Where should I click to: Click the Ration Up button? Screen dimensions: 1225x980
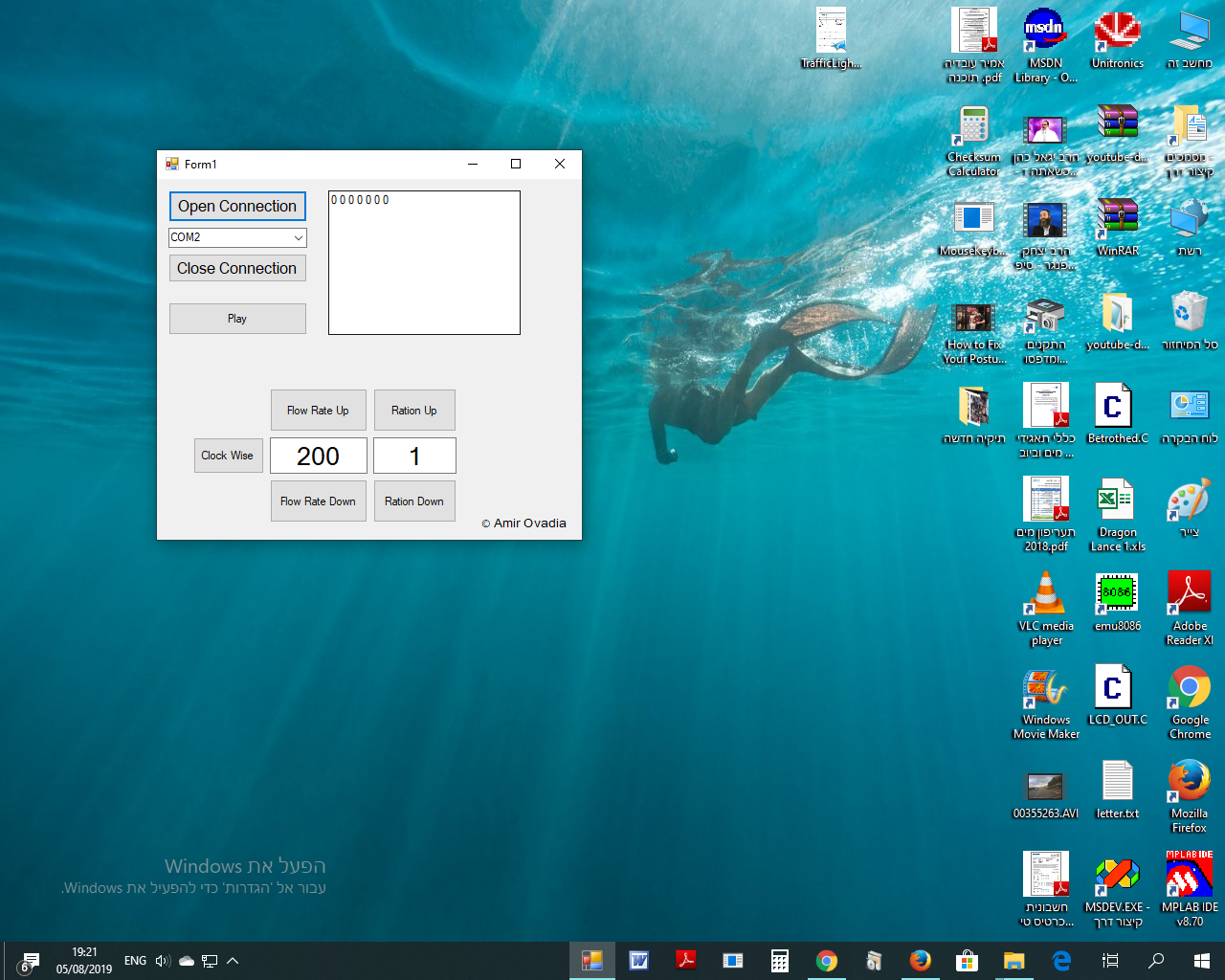click(414, 411)
